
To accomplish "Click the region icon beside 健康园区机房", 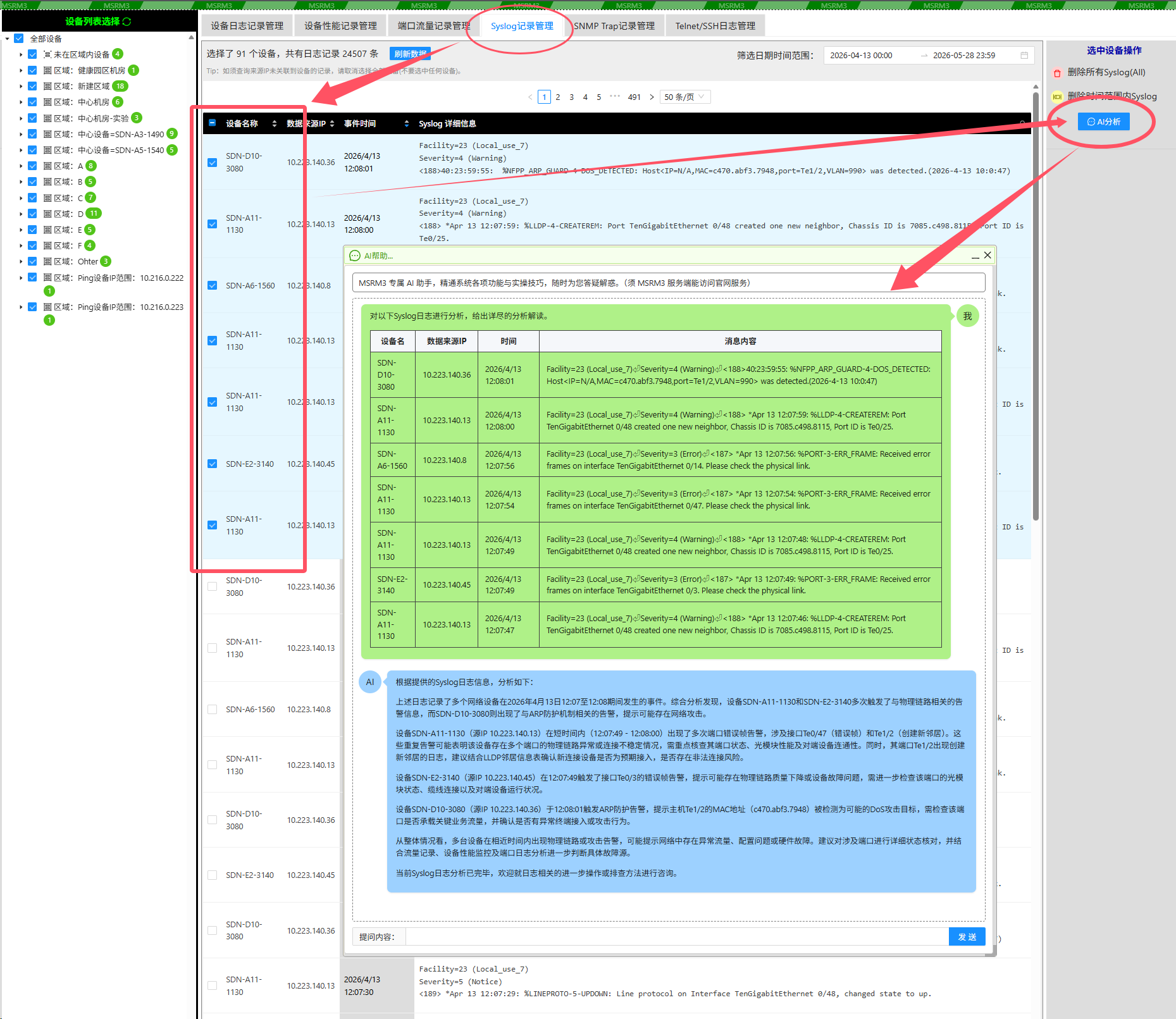I will click(x=47, y=70).
